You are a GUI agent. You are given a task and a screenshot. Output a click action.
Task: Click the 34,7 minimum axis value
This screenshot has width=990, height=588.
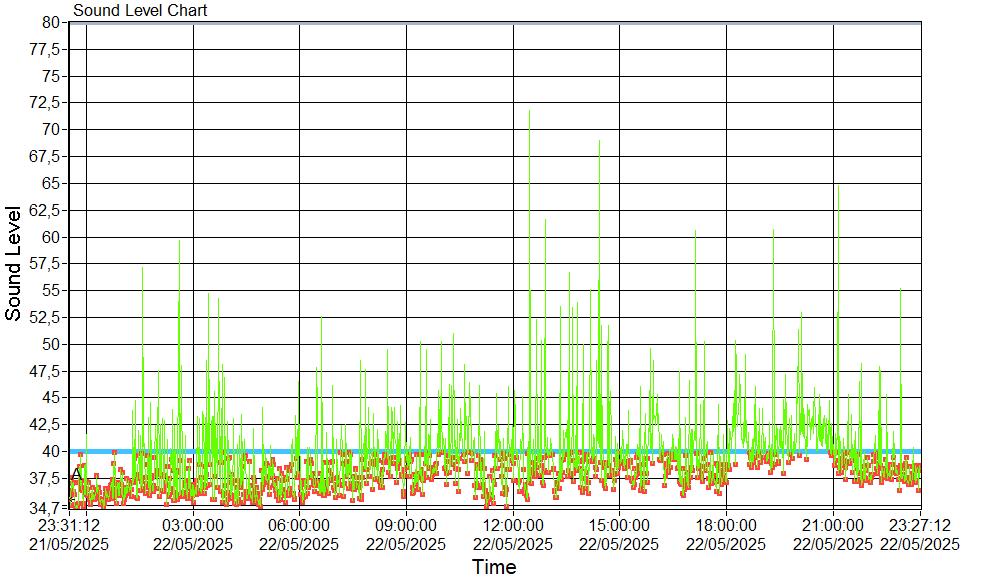48,508
